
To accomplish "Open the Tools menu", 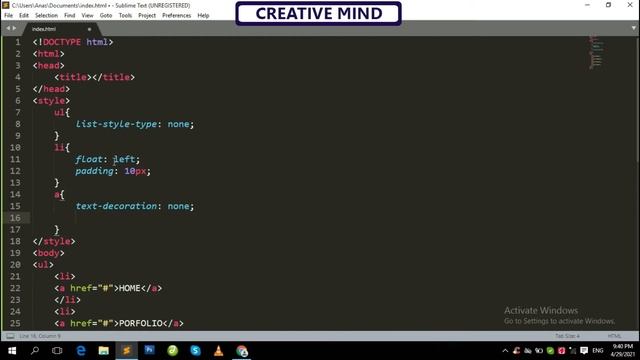I will (125, 16).
